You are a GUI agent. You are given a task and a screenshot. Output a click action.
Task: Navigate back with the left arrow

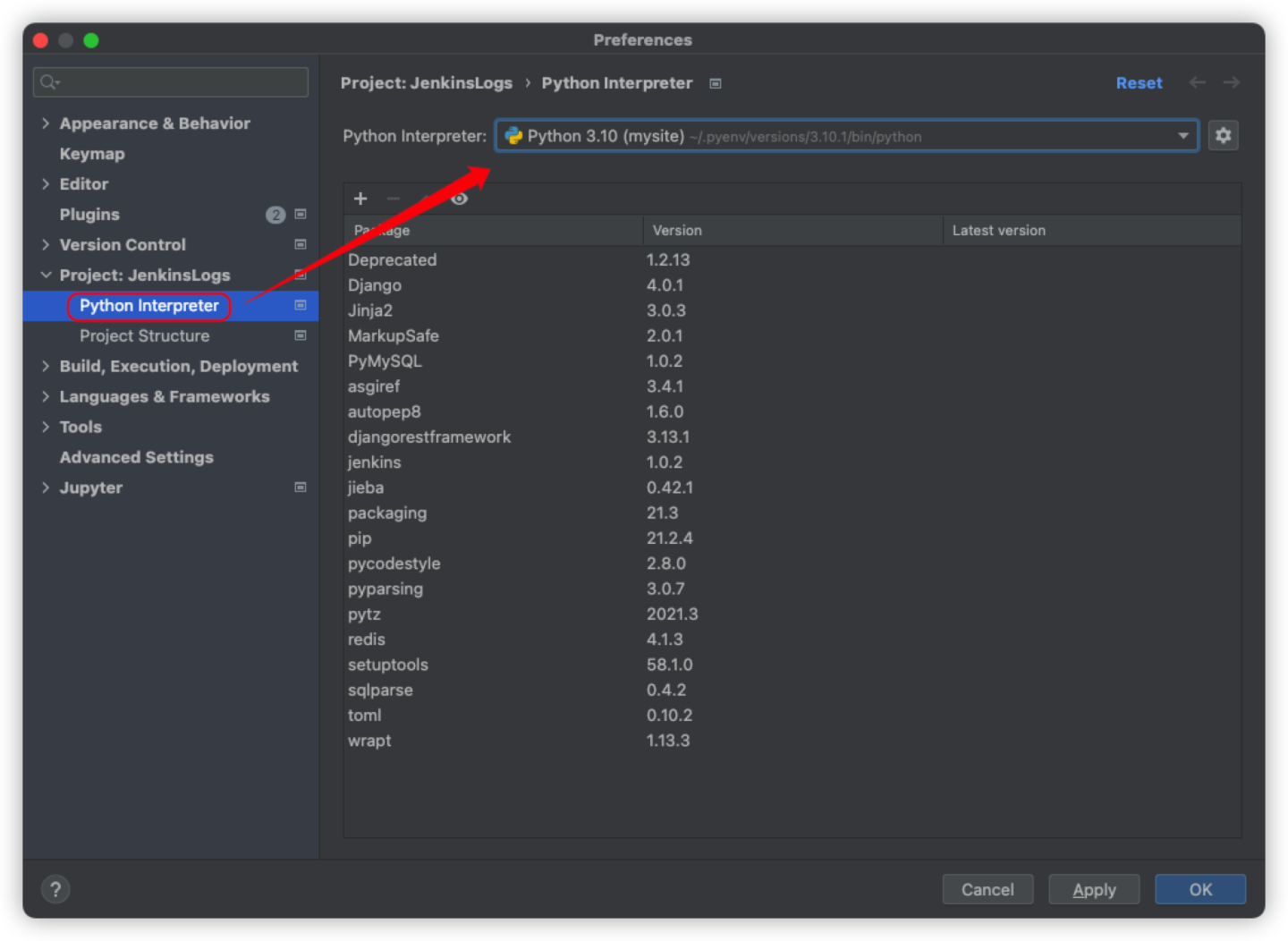coord(1197,82)
